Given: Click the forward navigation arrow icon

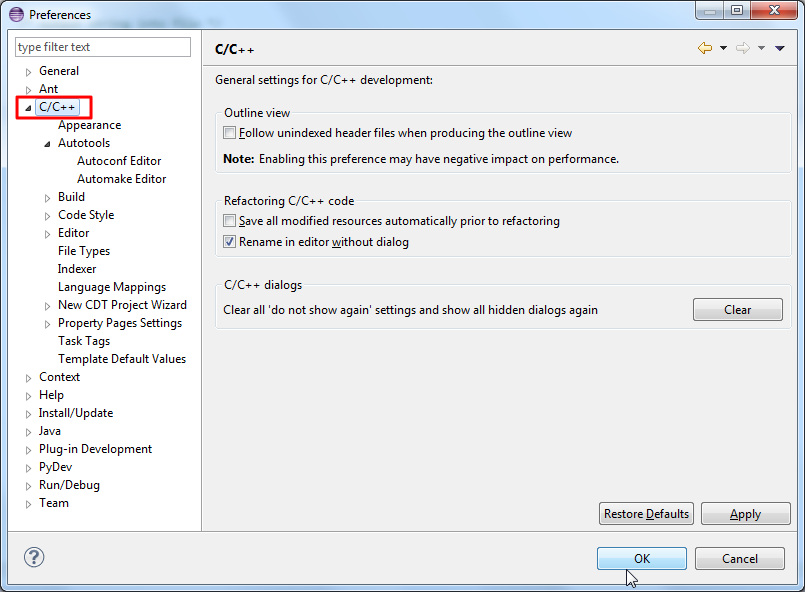Looking at the screenshot, I should pyautogui.click(x=742, y=48).
